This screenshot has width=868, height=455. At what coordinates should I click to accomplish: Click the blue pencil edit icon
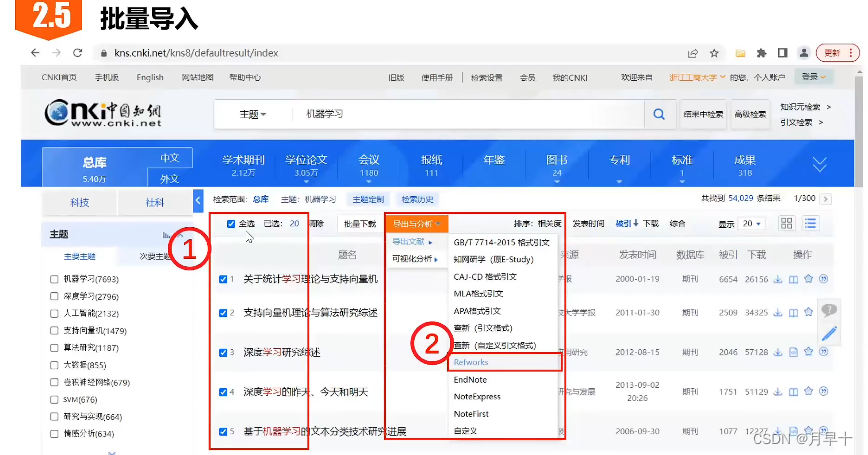pos(829,334)
